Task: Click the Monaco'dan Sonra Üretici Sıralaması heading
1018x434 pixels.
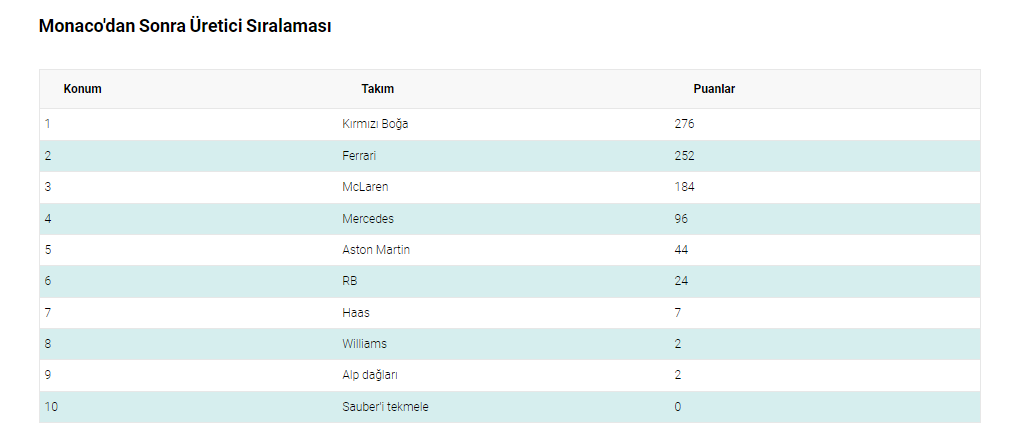Action: pyautogui.click(x=184, y=27)
